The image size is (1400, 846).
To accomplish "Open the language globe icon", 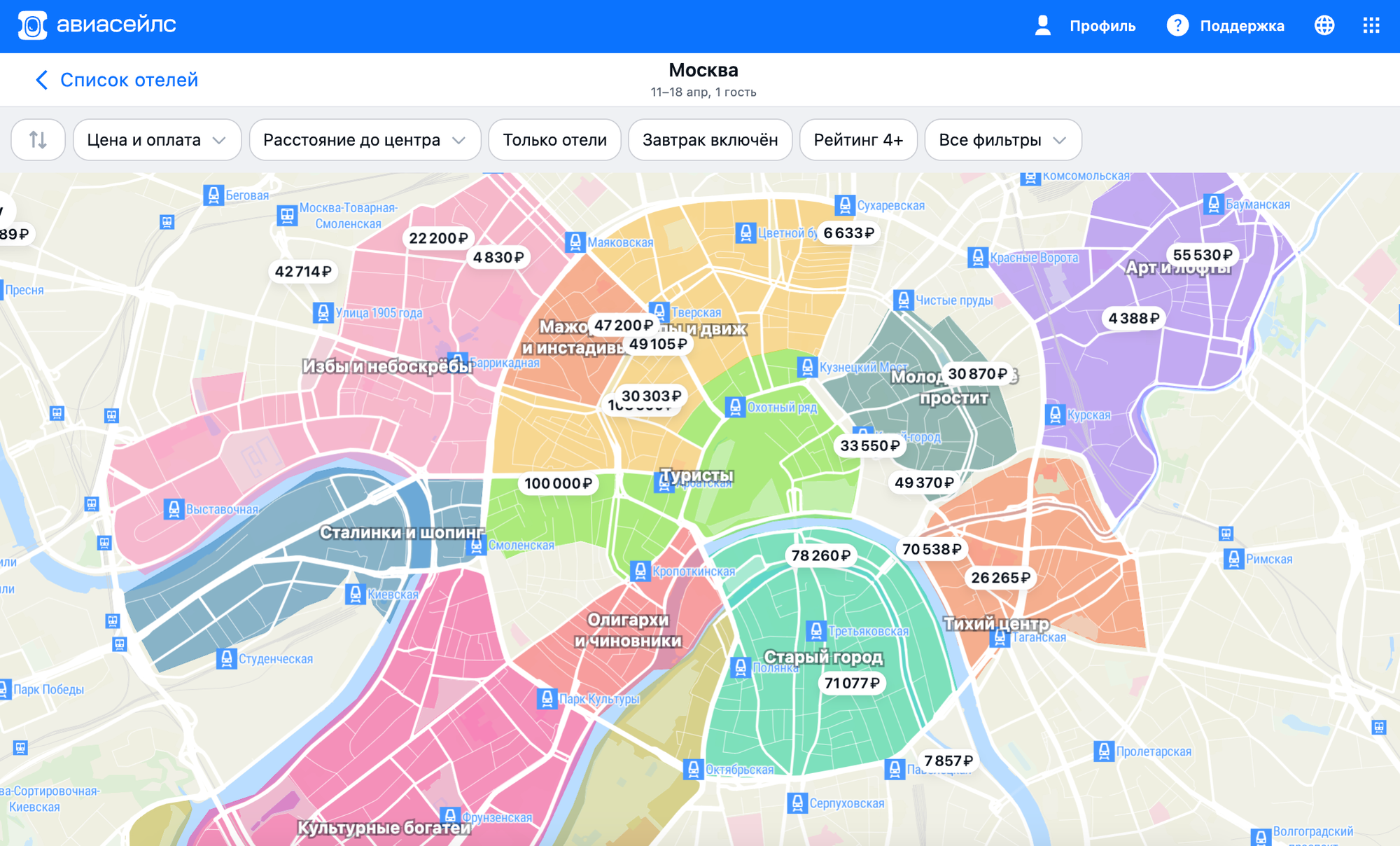I will (x=1324, y=25).
